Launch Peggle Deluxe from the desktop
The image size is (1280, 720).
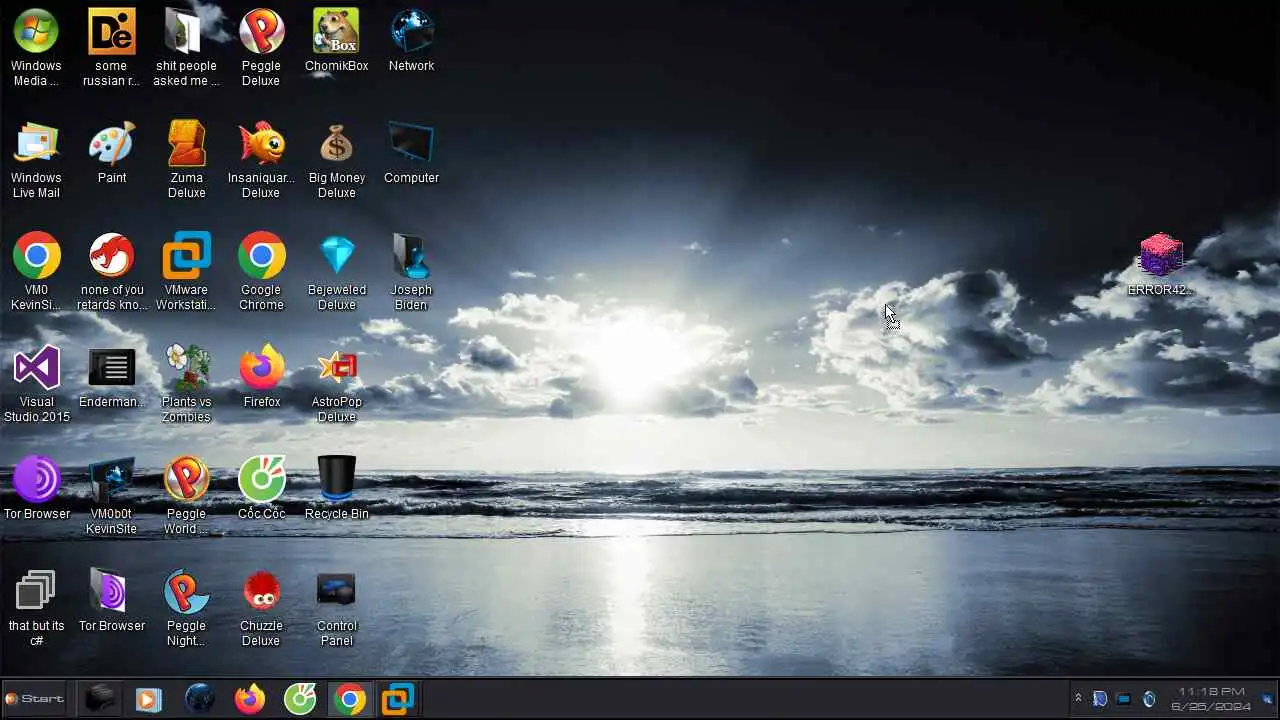(261, 47)
